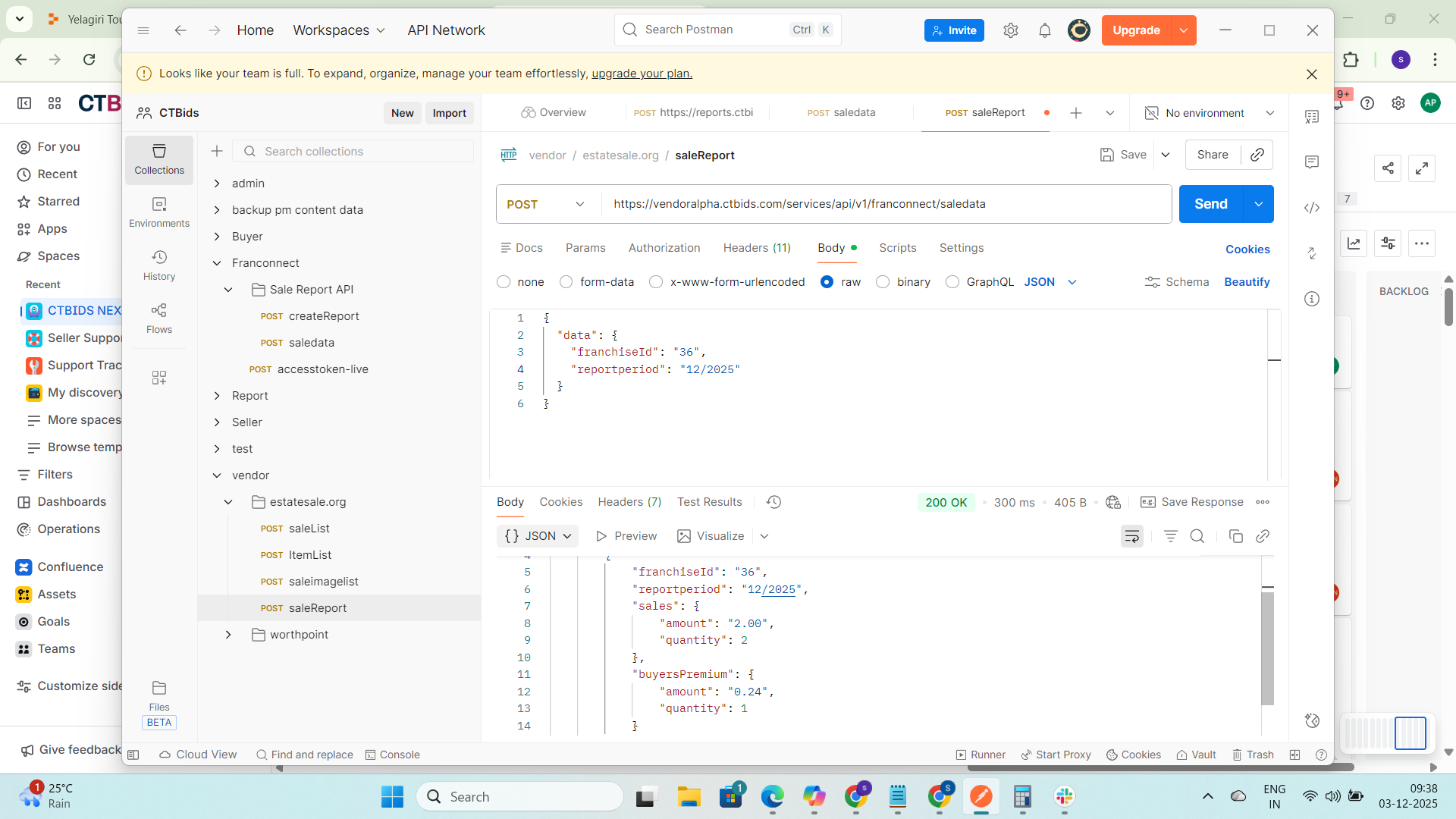Select the binary body type option
This screenshot has height=819, width=1456.
[883, 282]
